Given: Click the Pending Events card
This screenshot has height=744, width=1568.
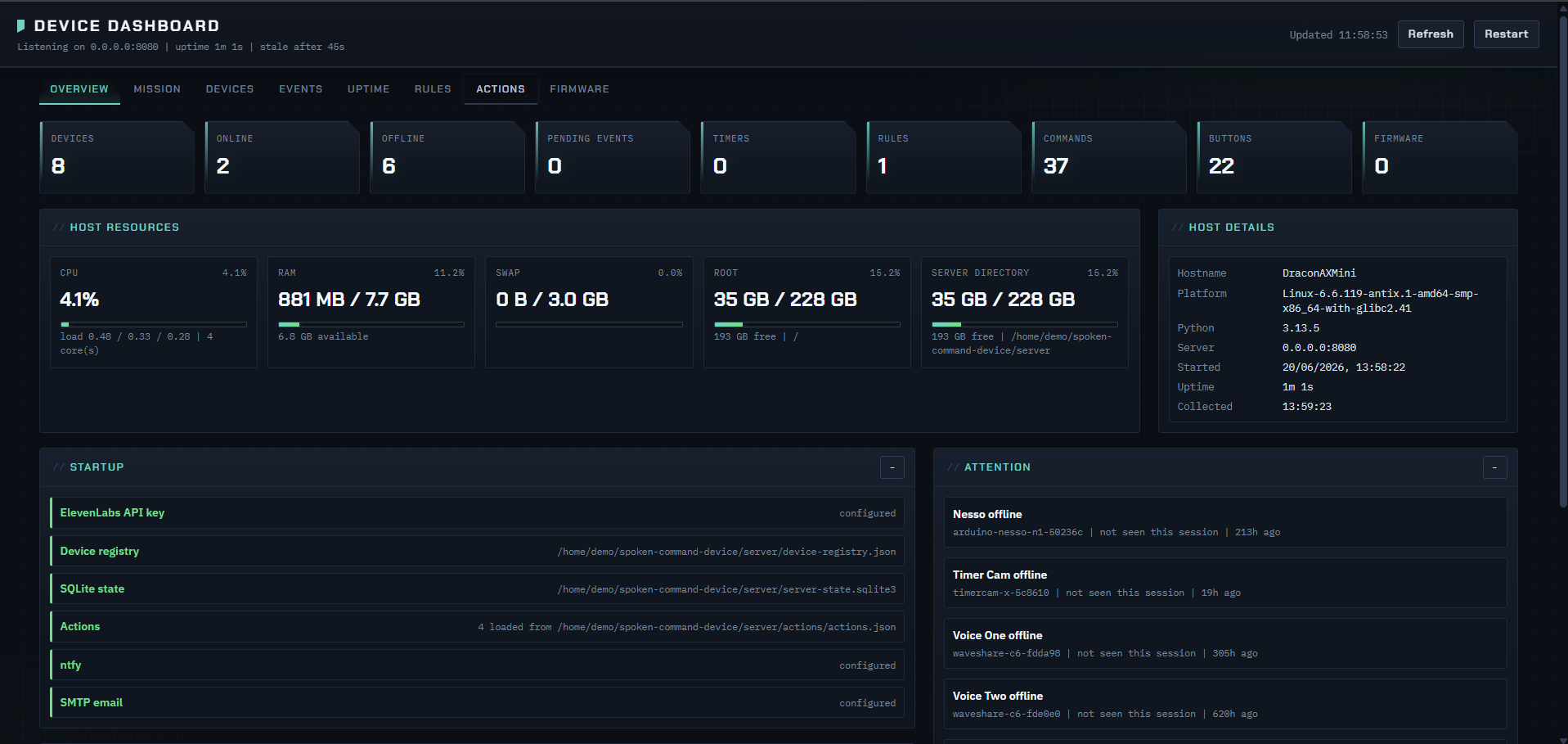Looking at the screenshot, I should 613,157.
